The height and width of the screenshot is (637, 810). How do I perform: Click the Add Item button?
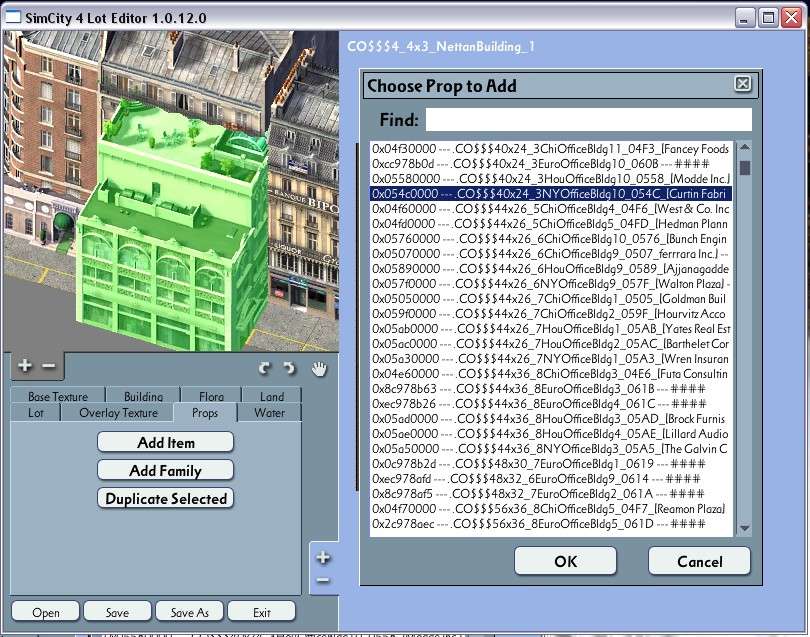165,442
